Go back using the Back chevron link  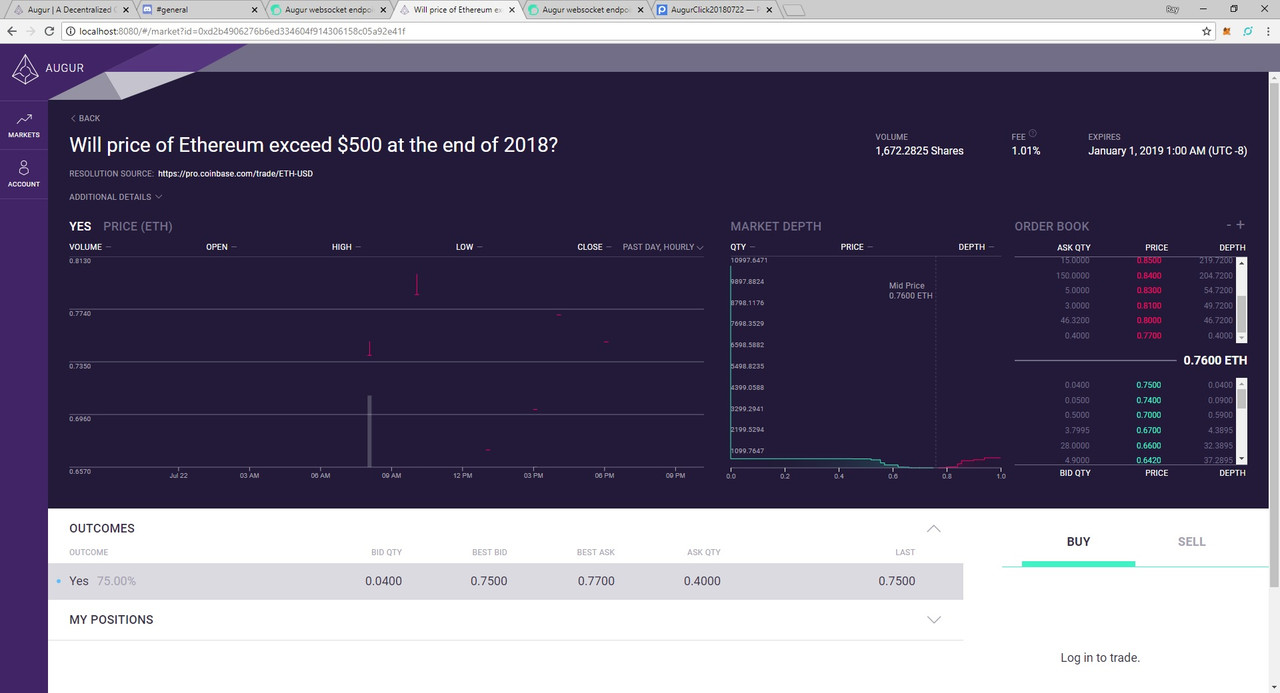point(85,118)
